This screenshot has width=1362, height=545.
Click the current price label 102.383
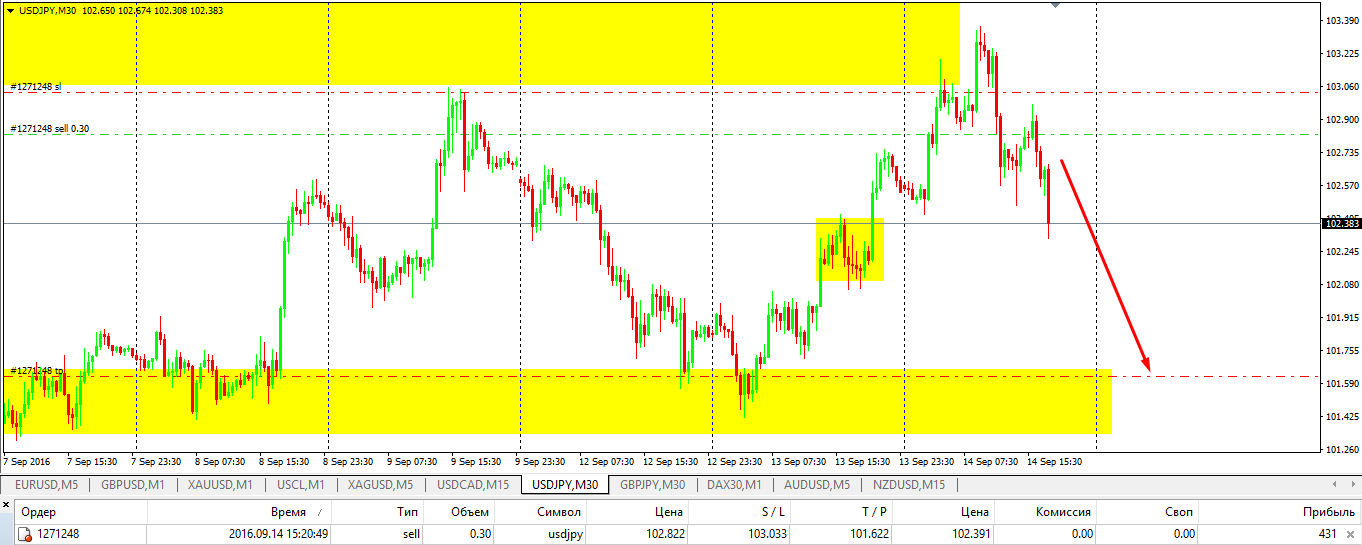click(1339, 223)
